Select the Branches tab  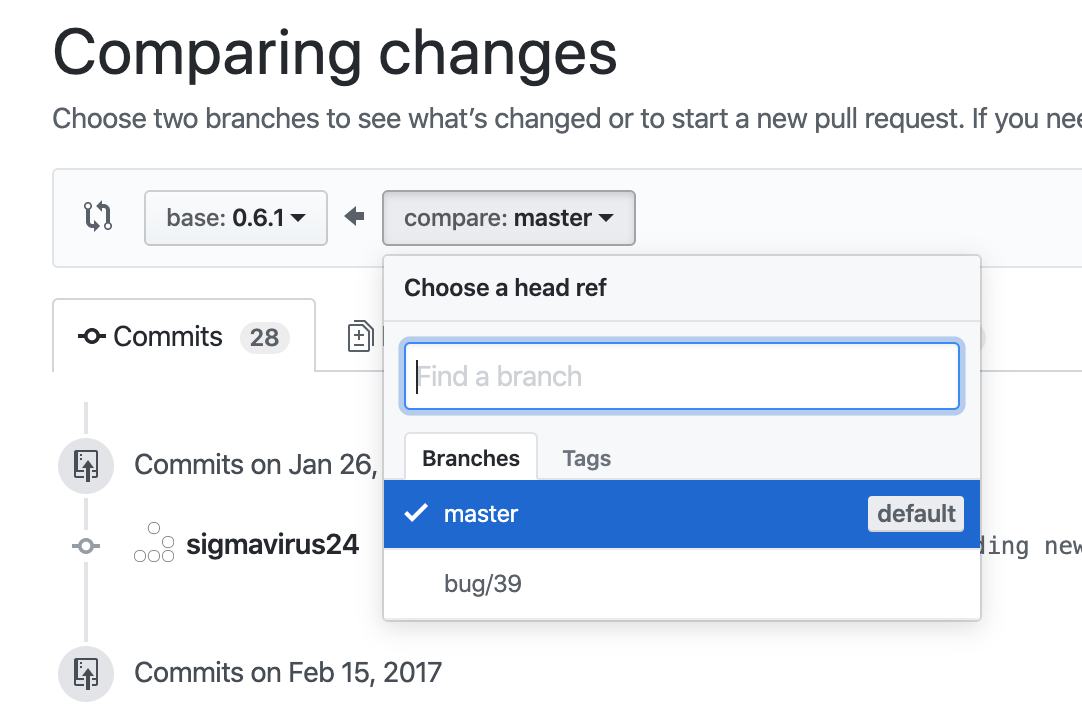470,458
